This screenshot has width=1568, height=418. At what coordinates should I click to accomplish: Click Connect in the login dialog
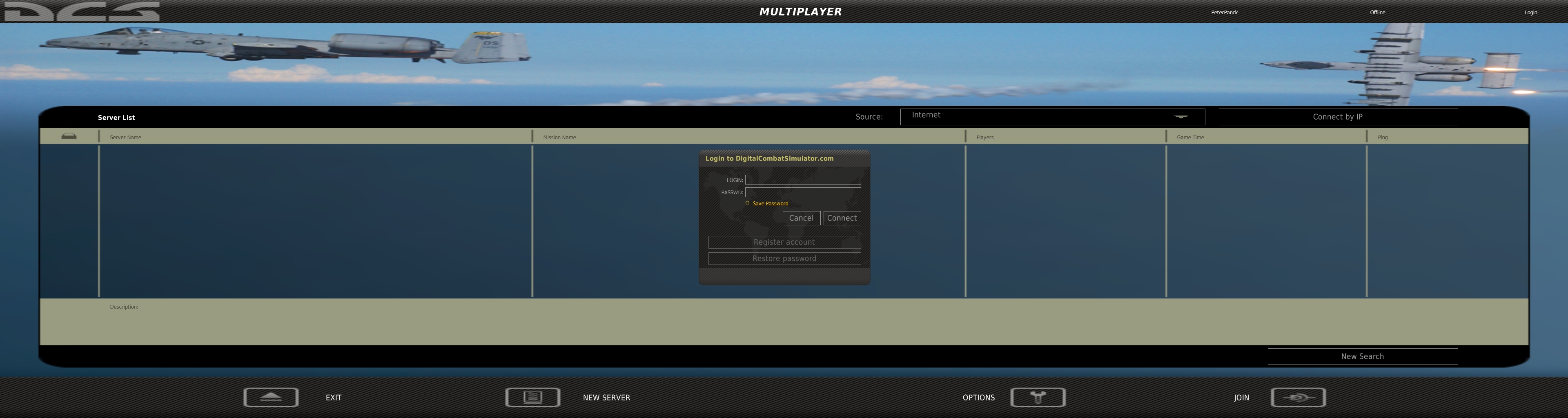[x=842, y=218]
